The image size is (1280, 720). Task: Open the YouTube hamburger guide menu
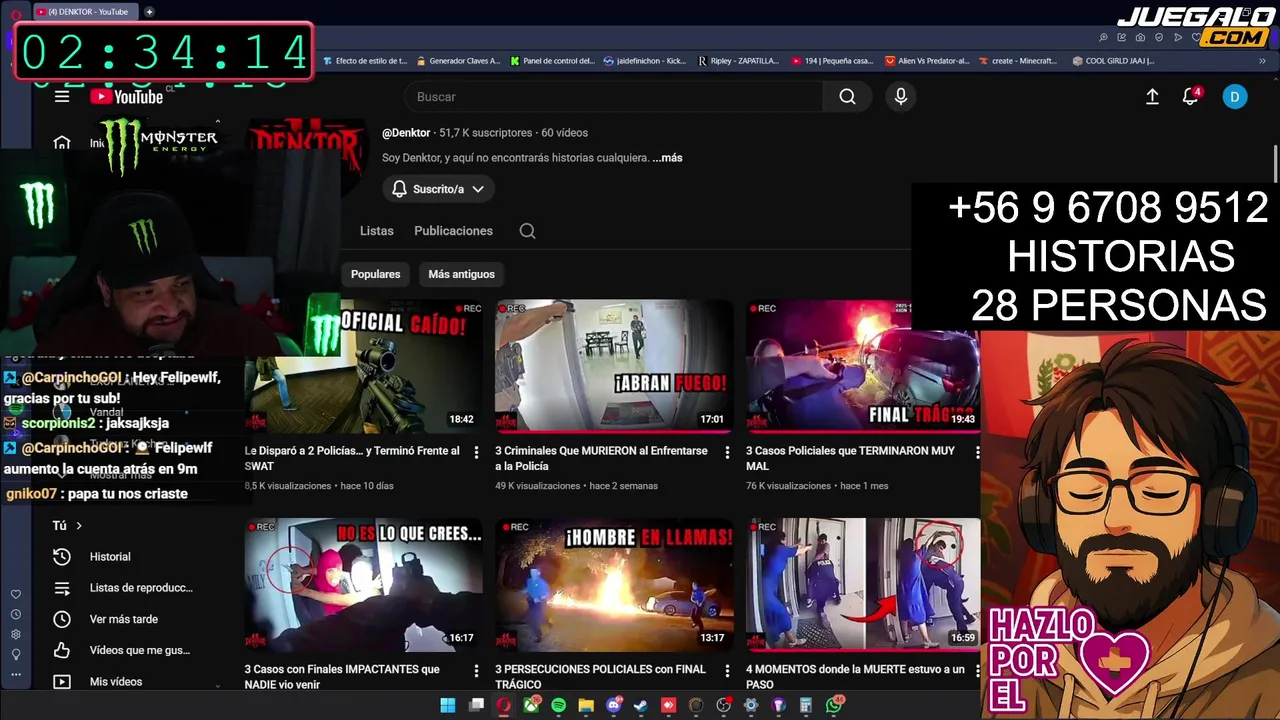pos(62,97)
